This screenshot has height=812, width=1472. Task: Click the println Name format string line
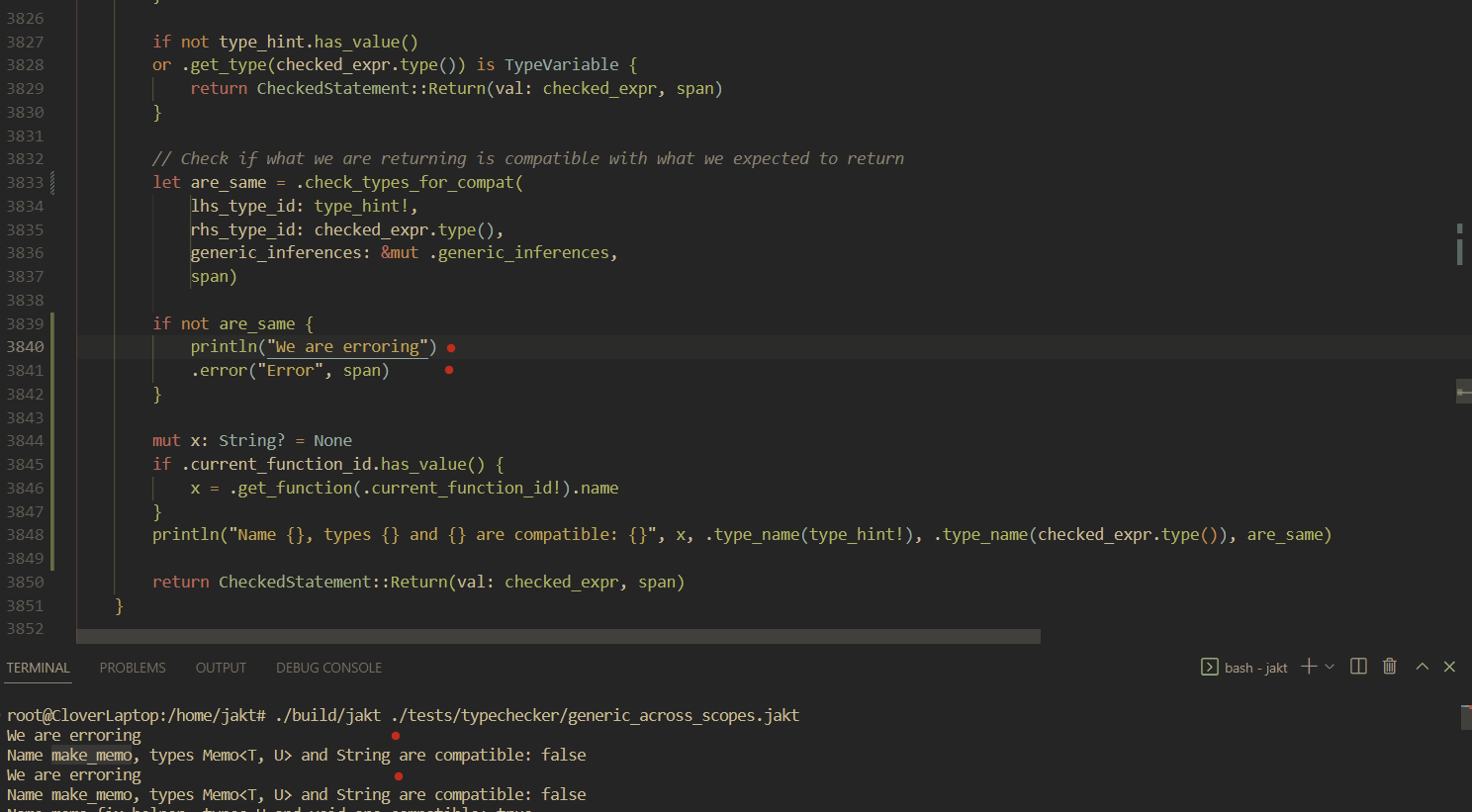[x=742, y=535]
